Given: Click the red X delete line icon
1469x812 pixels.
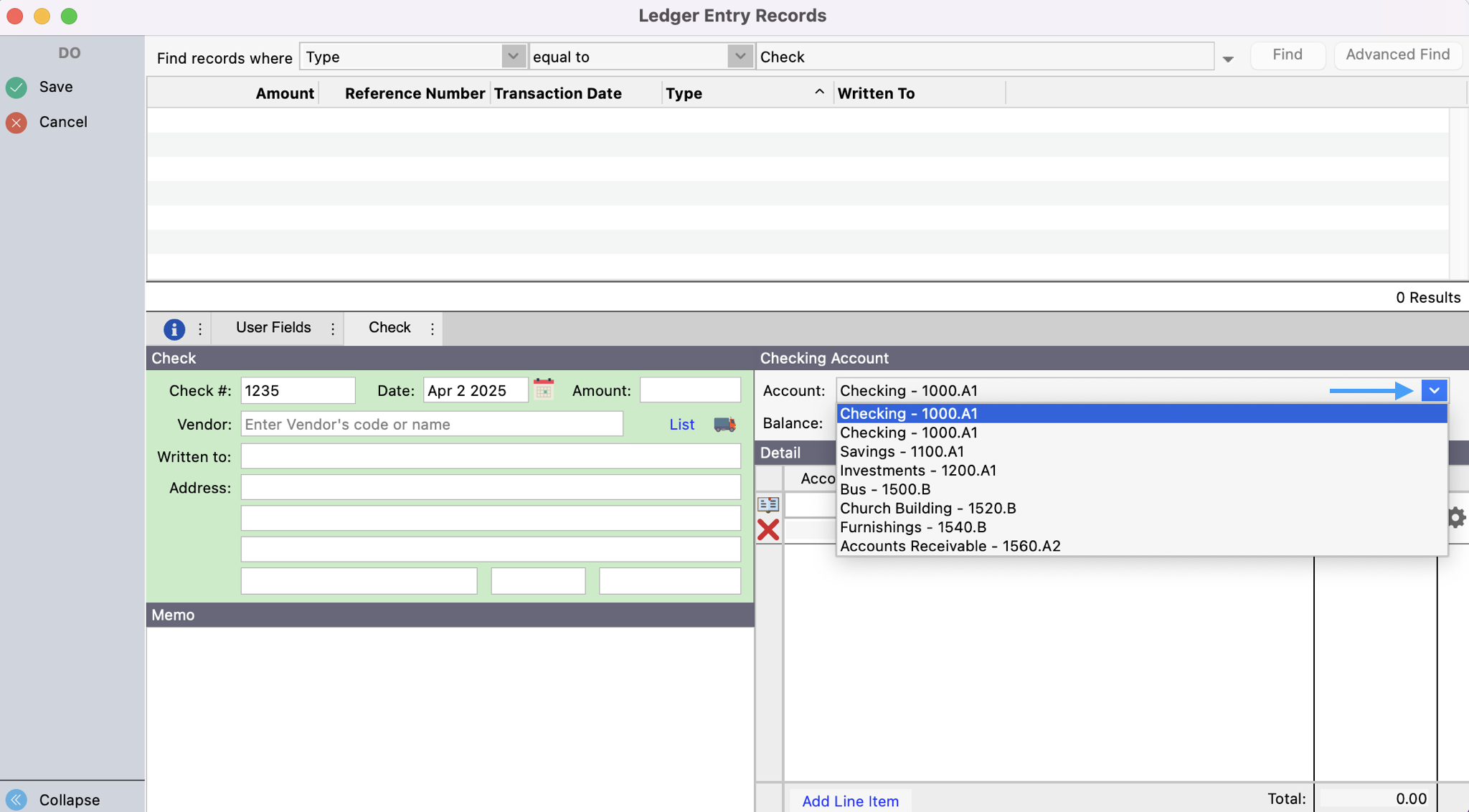Looking at the screenshot, I should click(x=768, y=530).
